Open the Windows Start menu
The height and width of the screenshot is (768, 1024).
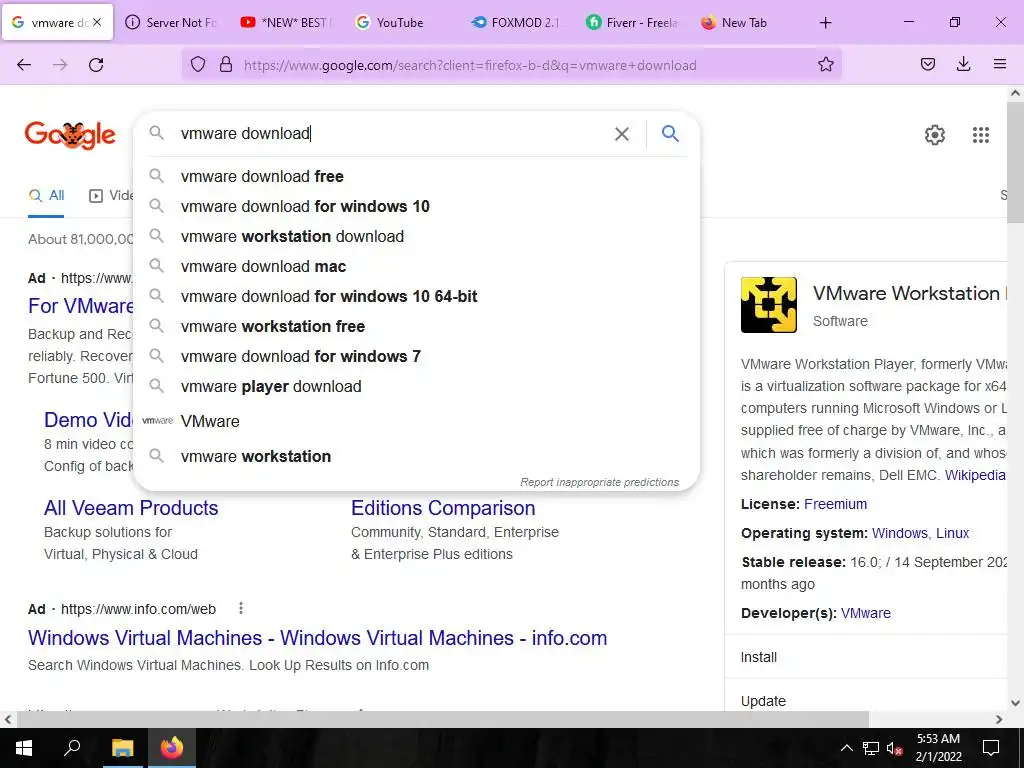(x=24, y=748)
